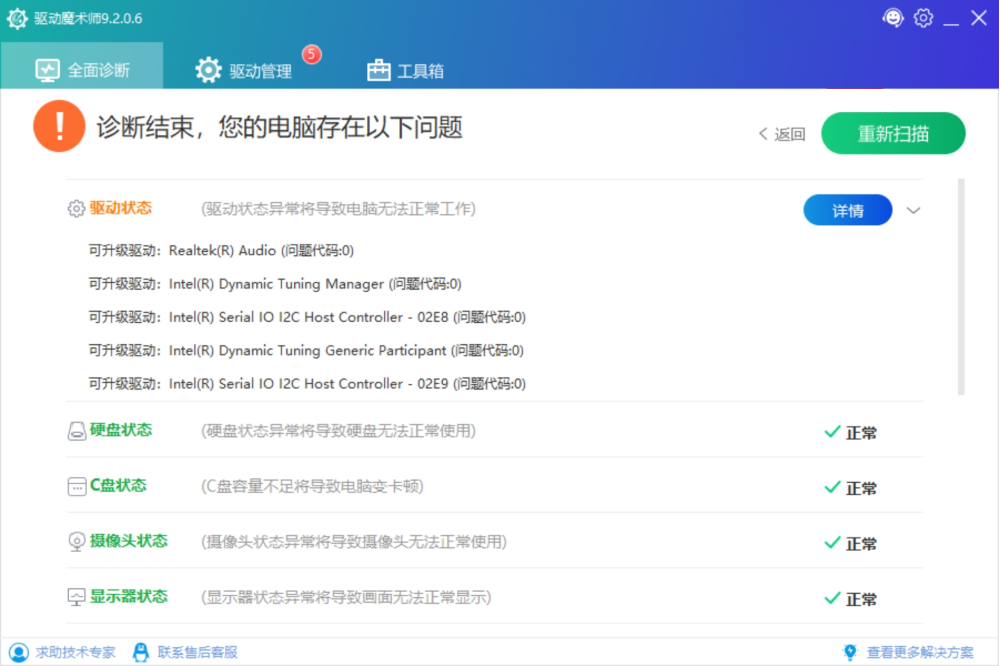Open 详情 for driver status

click(x=847, y=210)
